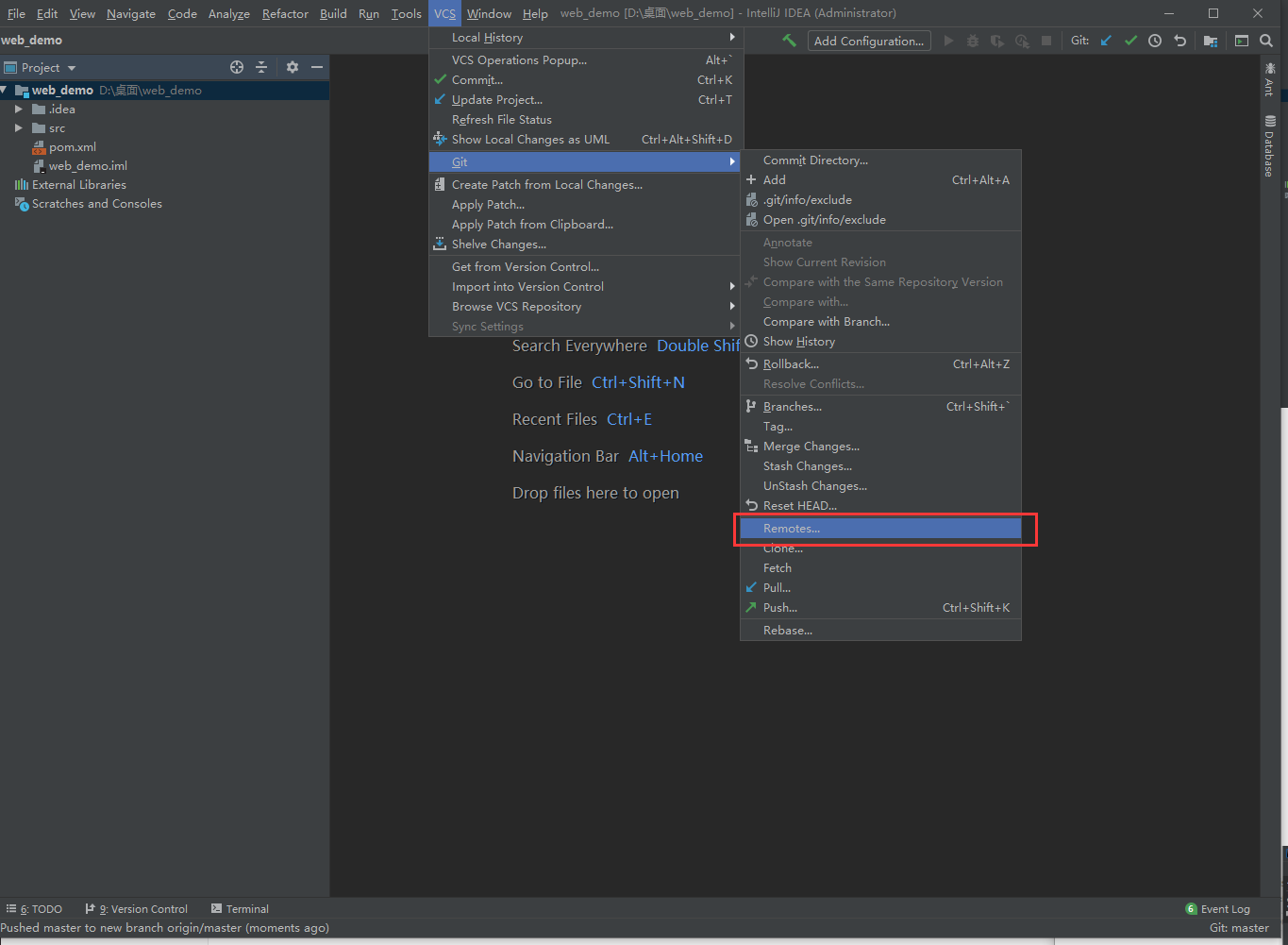Click the Build project hammer icon
Viewport: 1288px width, 945px height.
click(x=789, y=41)
